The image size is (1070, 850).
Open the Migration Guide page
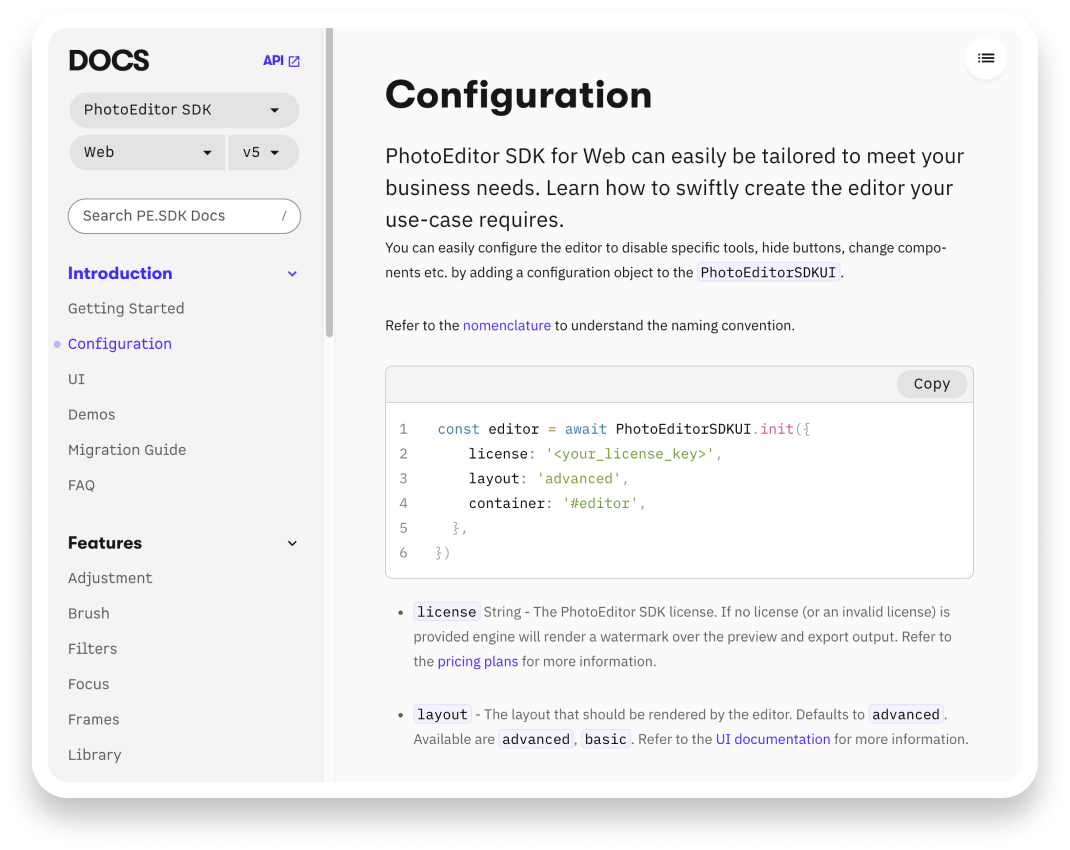127,450
